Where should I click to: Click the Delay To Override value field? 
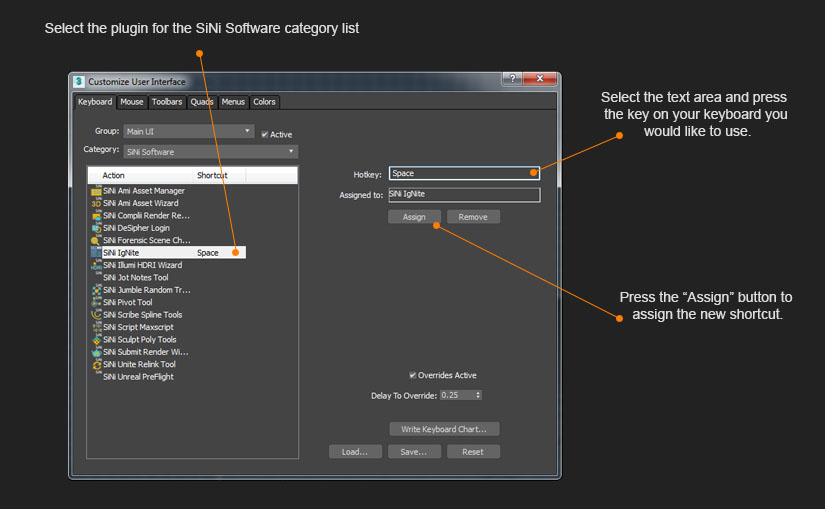(457, 395)
